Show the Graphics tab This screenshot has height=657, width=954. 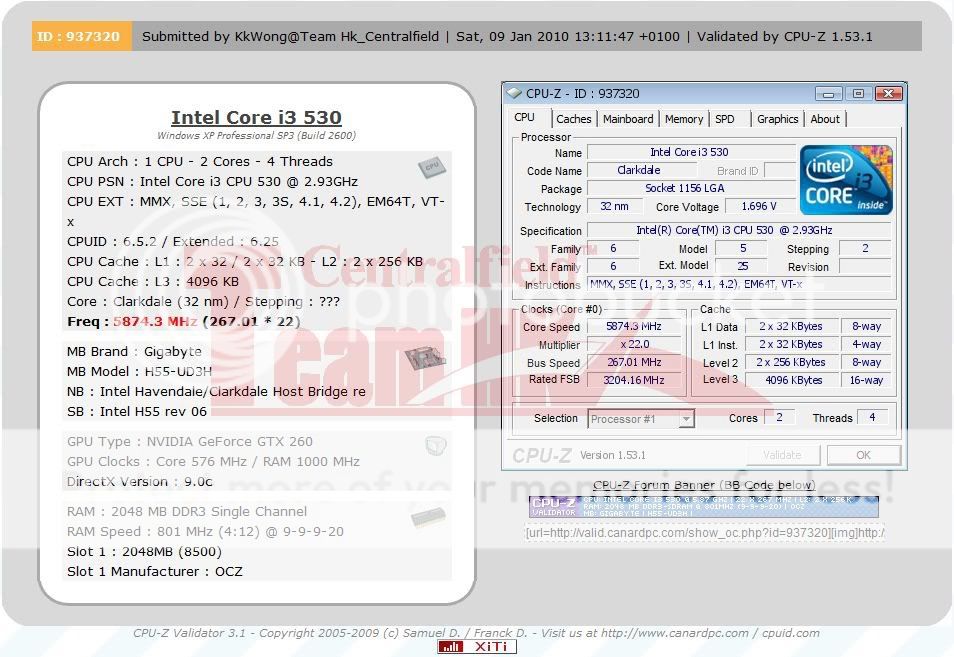coord(777,119)
